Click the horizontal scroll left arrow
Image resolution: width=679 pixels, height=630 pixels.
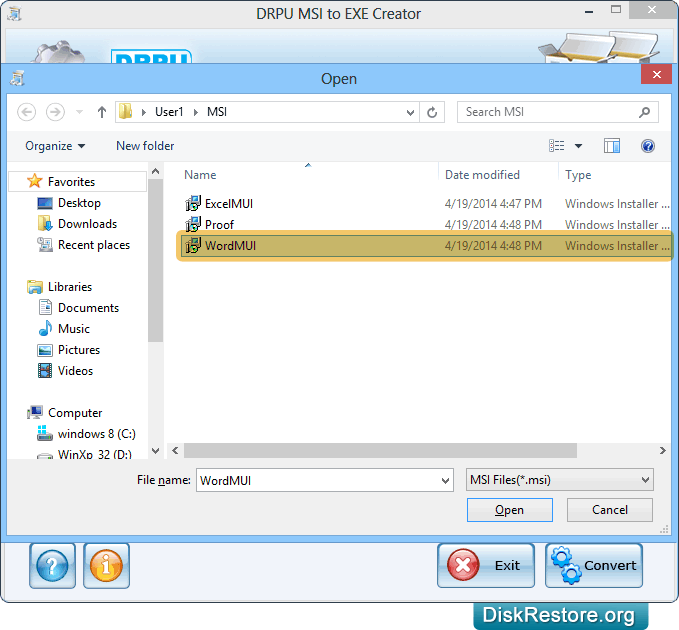pos(175,450)
